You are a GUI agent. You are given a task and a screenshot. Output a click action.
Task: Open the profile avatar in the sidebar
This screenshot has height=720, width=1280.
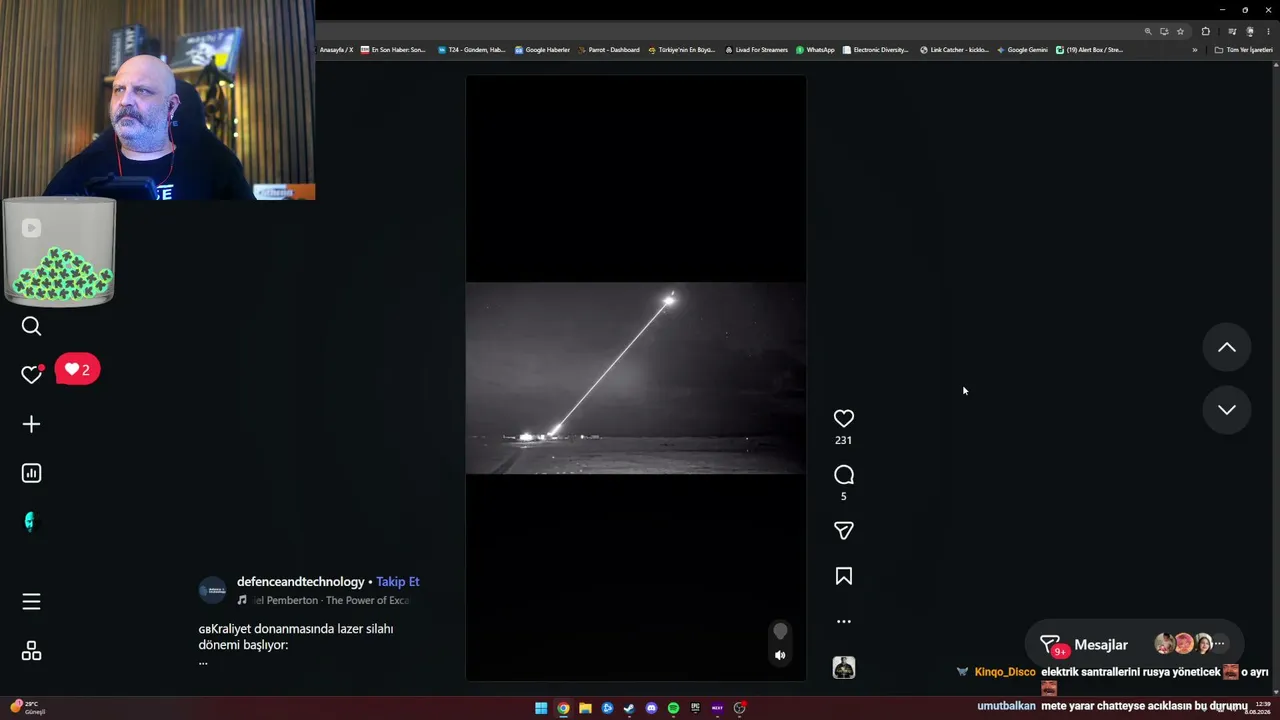coord(29,521)
